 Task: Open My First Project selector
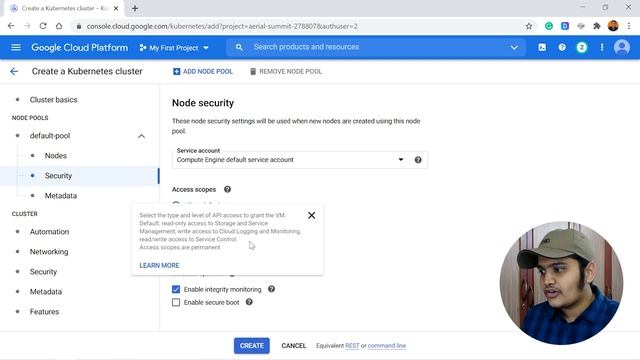pos(174,48)
